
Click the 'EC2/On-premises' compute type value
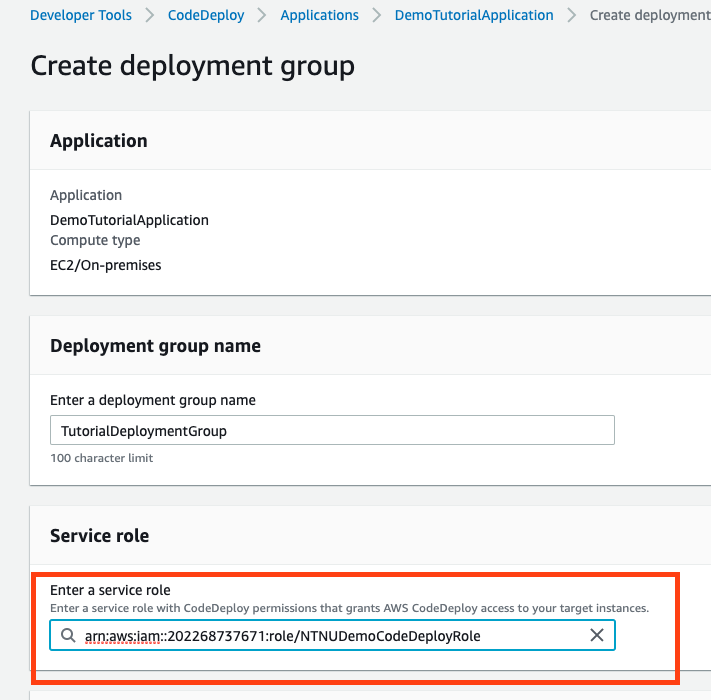tap(106, 265)
